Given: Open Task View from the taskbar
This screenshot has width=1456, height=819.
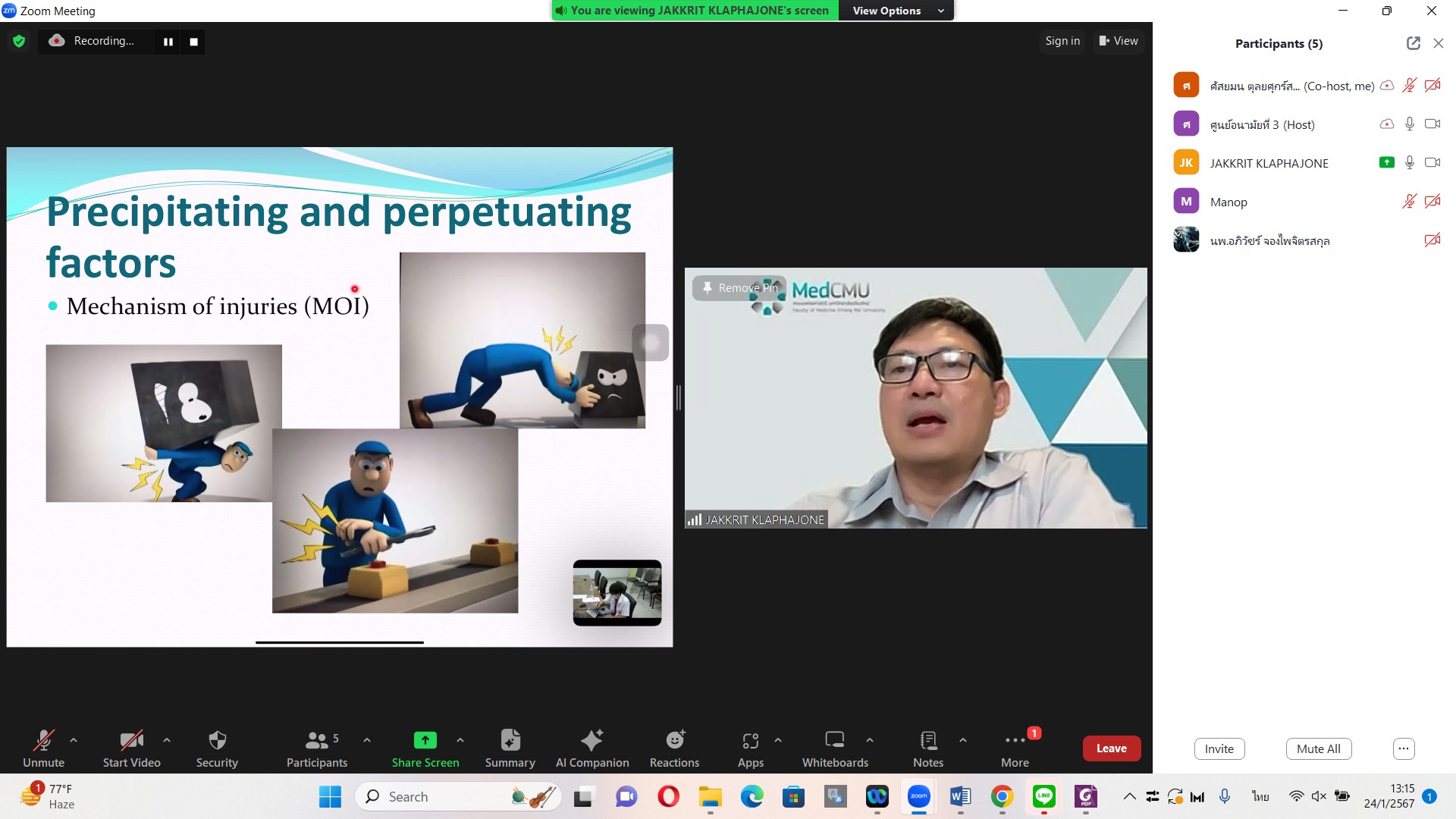Looking at the screenshot, I should 584,796.
